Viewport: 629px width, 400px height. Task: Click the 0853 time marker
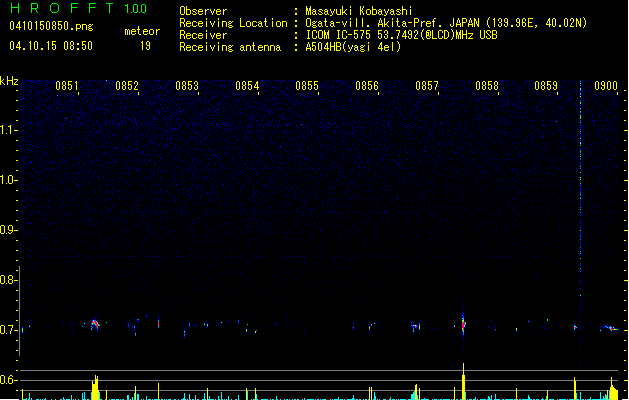pyautogui.click(x=187, y=86)
